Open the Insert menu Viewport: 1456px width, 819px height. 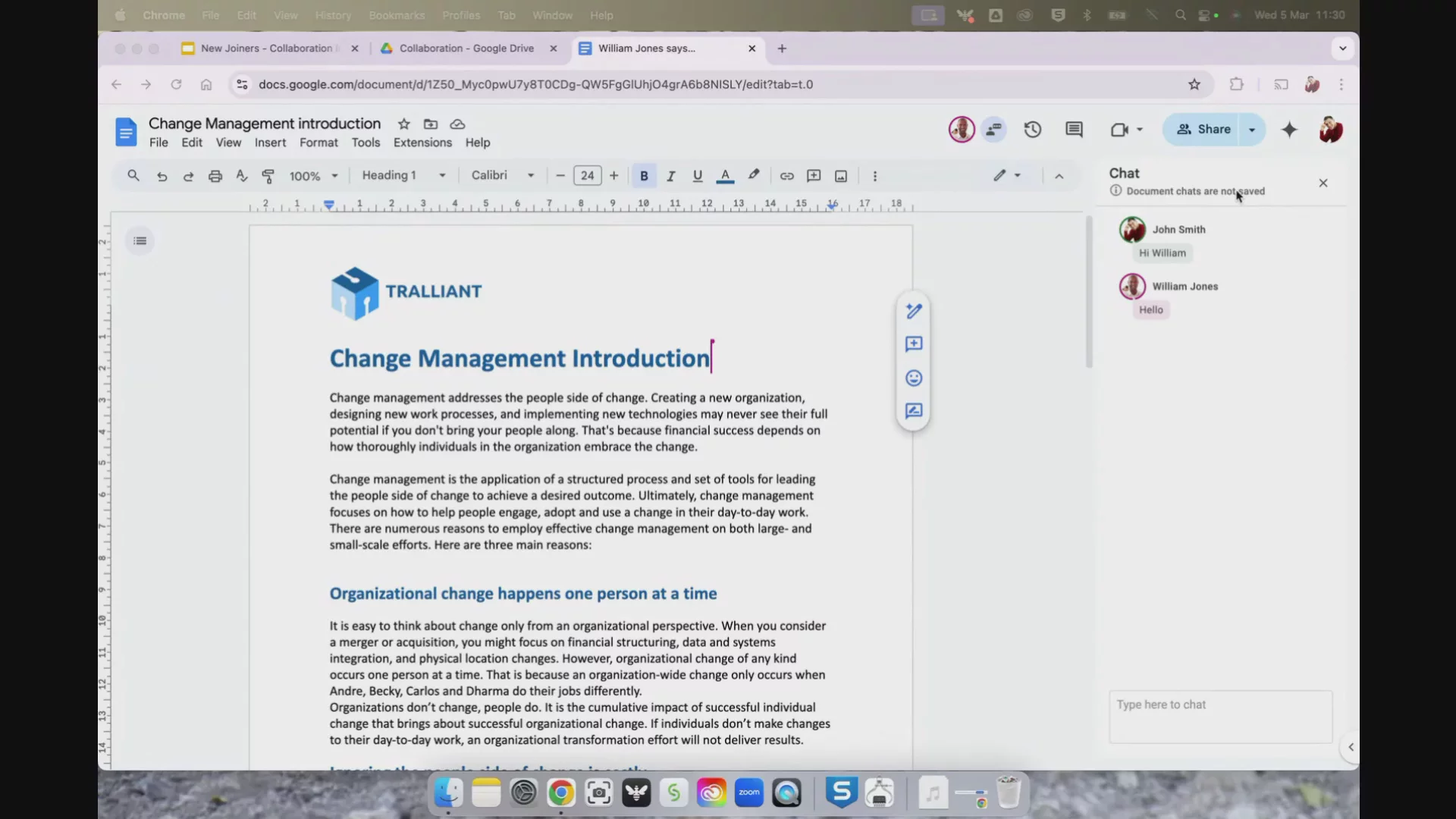pos(270,143)
